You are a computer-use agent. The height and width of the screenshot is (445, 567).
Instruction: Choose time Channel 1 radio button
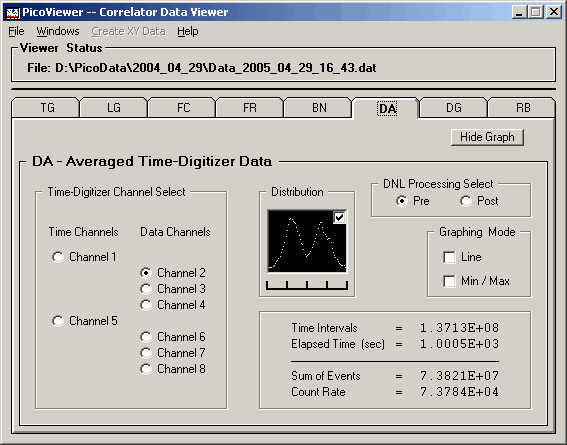tap(58, 257)
